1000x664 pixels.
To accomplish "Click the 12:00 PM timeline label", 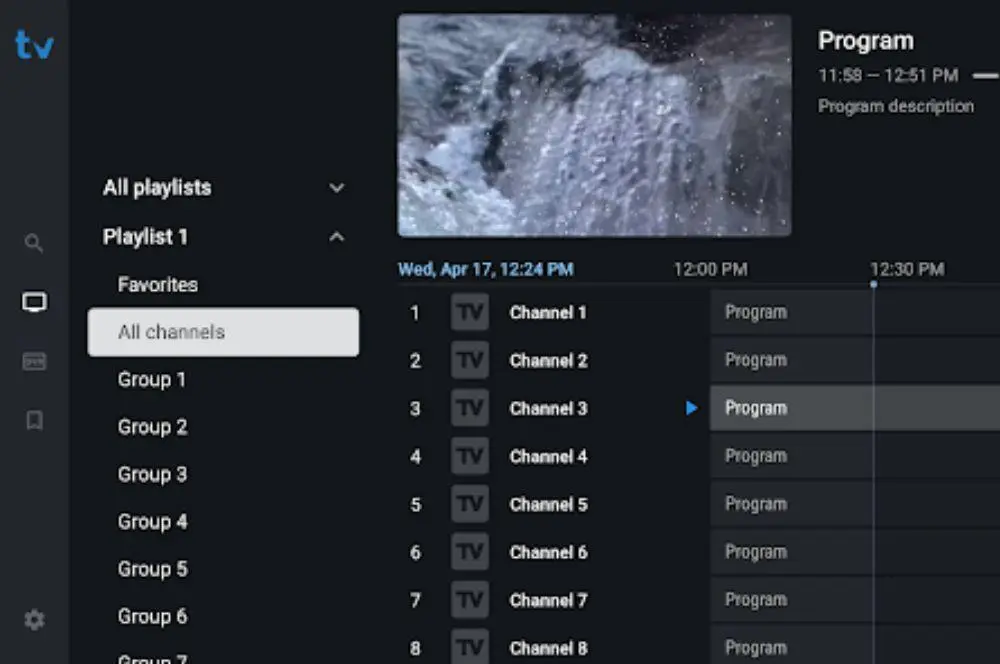I will pos(710,269).
